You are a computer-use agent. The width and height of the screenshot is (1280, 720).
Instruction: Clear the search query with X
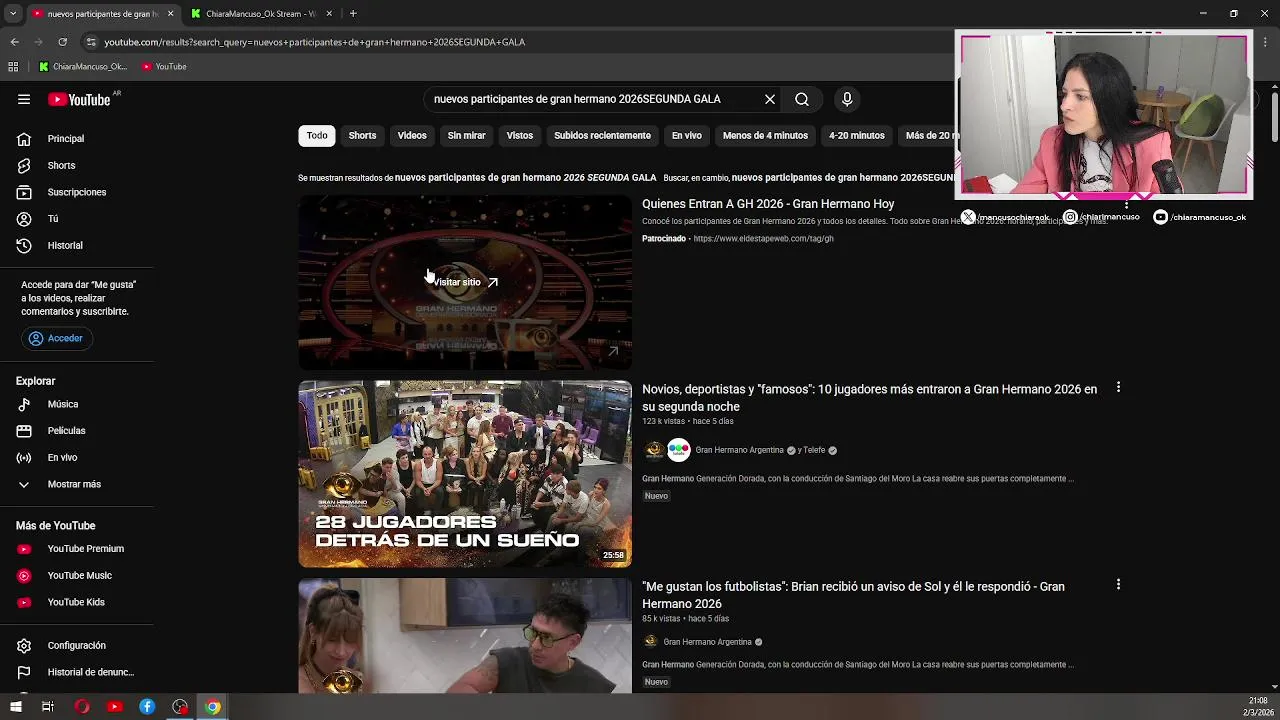tap(770, 99)
